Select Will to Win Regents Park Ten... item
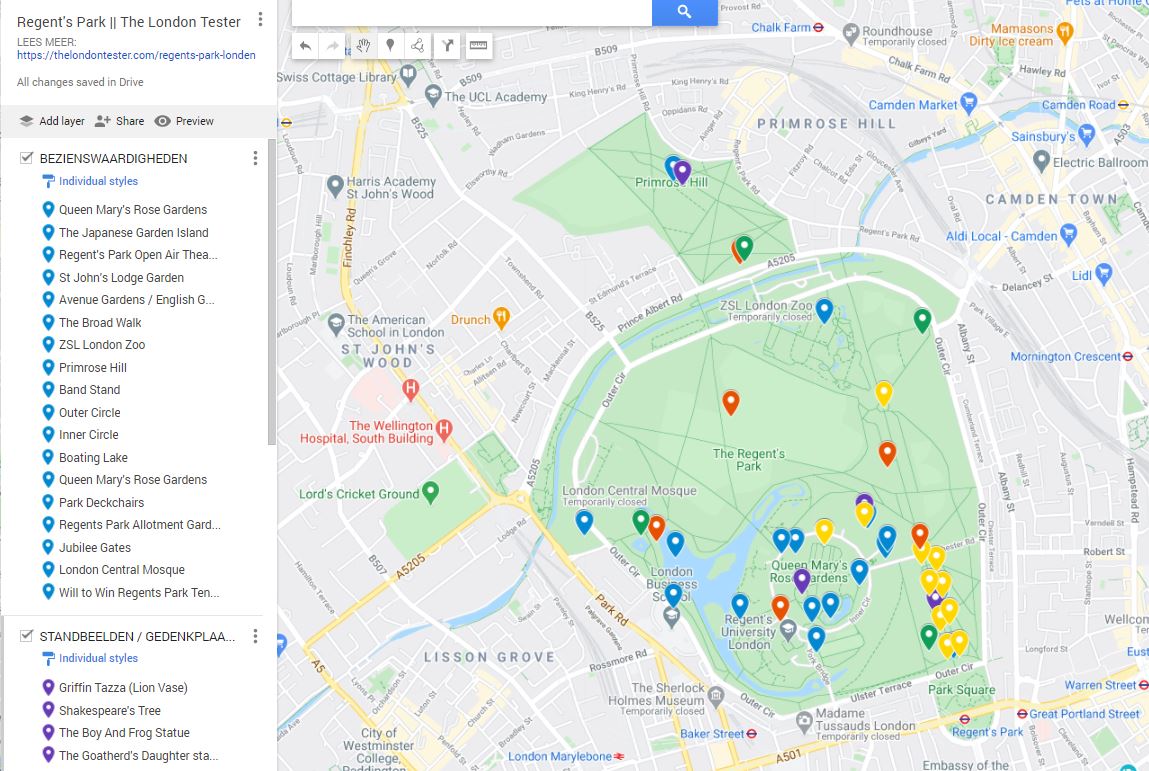The height and width of the screenshot is (771, 1149). point(138,592)
